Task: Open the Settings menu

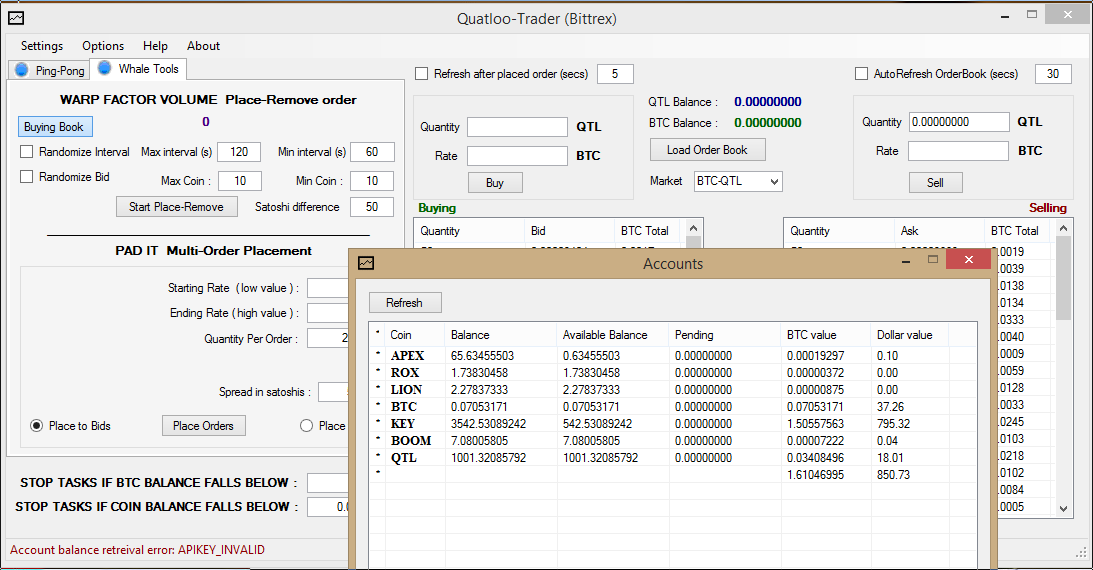Action: 42,46
